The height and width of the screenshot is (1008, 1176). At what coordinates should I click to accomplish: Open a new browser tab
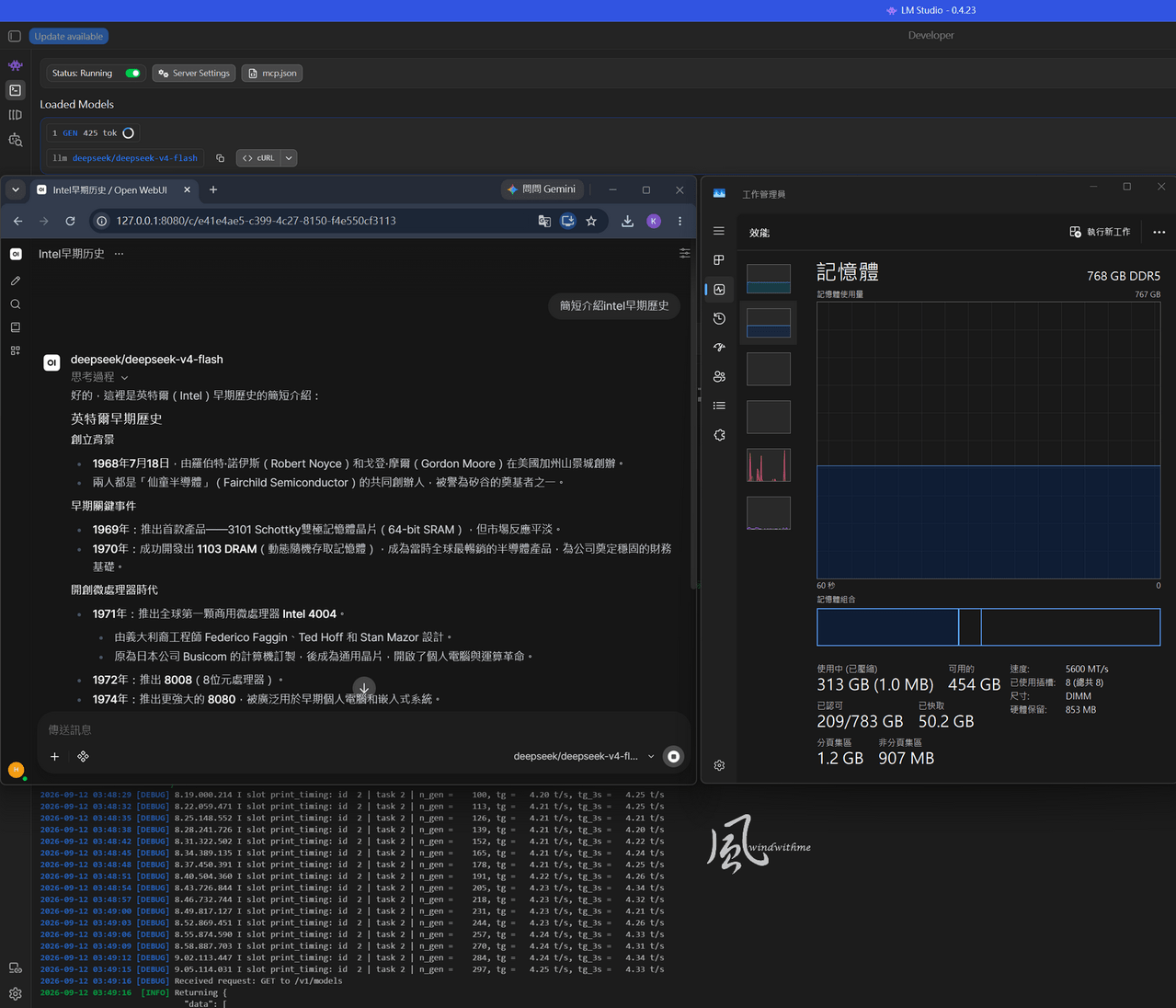tap(213, 189)
